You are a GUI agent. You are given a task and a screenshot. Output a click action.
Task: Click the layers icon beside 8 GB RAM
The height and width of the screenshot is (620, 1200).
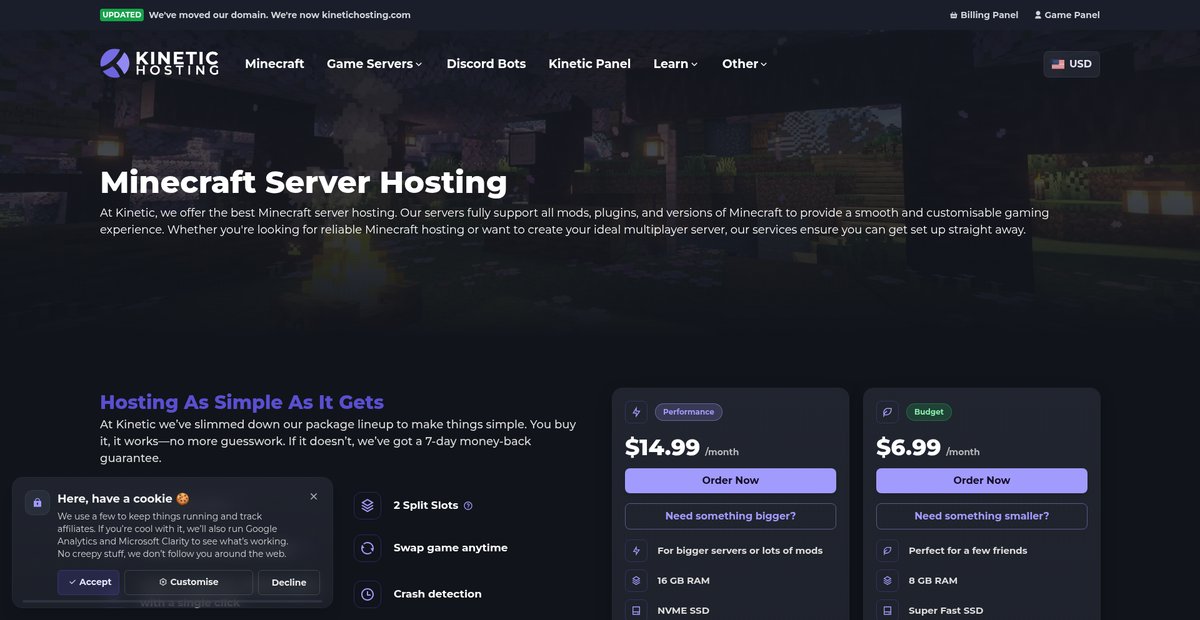tap(887, 581)
